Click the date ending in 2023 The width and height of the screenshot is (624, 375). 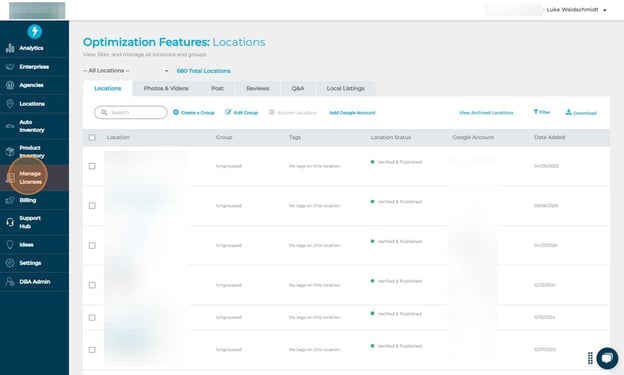[544, 350]
